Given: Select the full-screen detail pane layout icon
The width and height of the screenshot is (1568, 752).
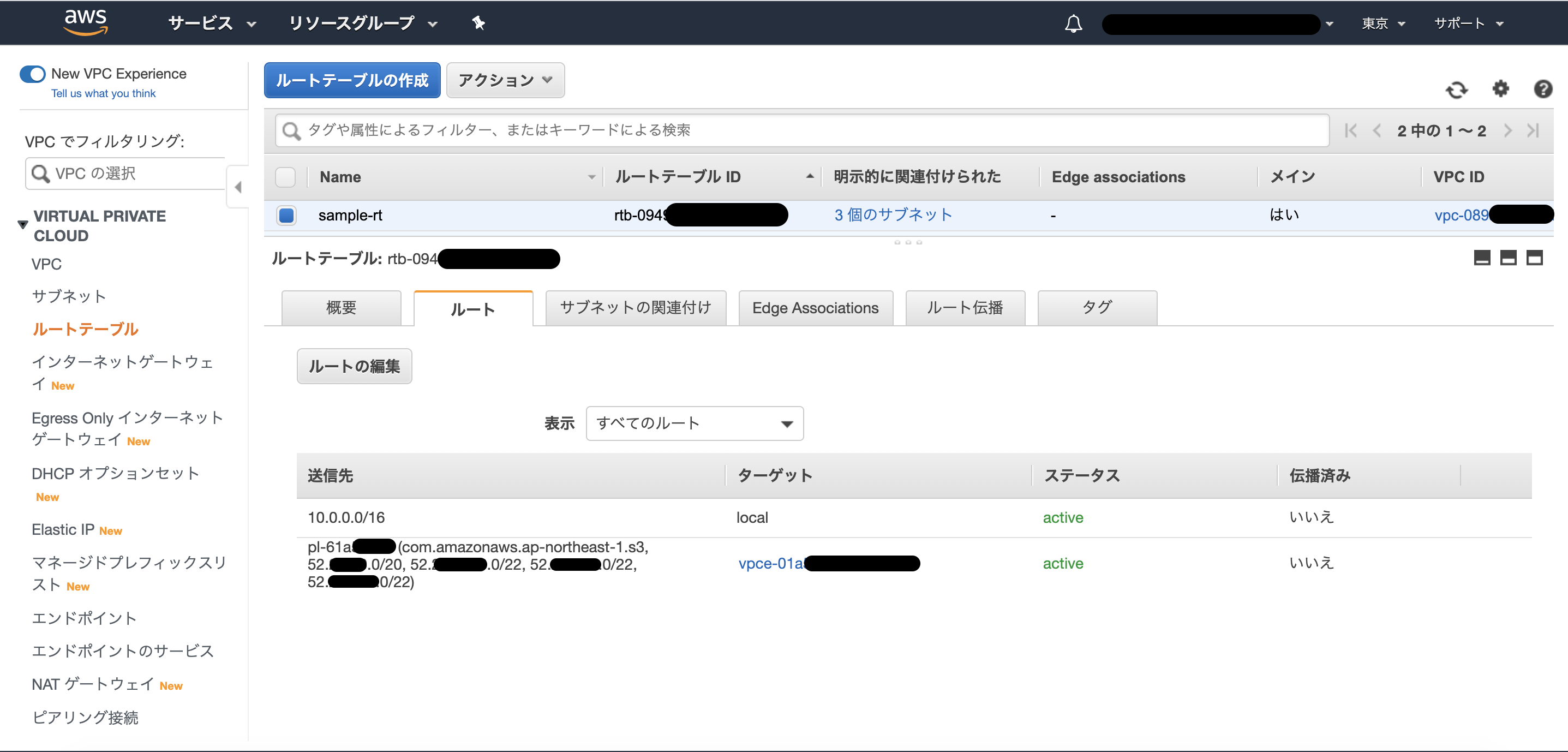Looking at the screenshot, I should [x=1535, y=258].
